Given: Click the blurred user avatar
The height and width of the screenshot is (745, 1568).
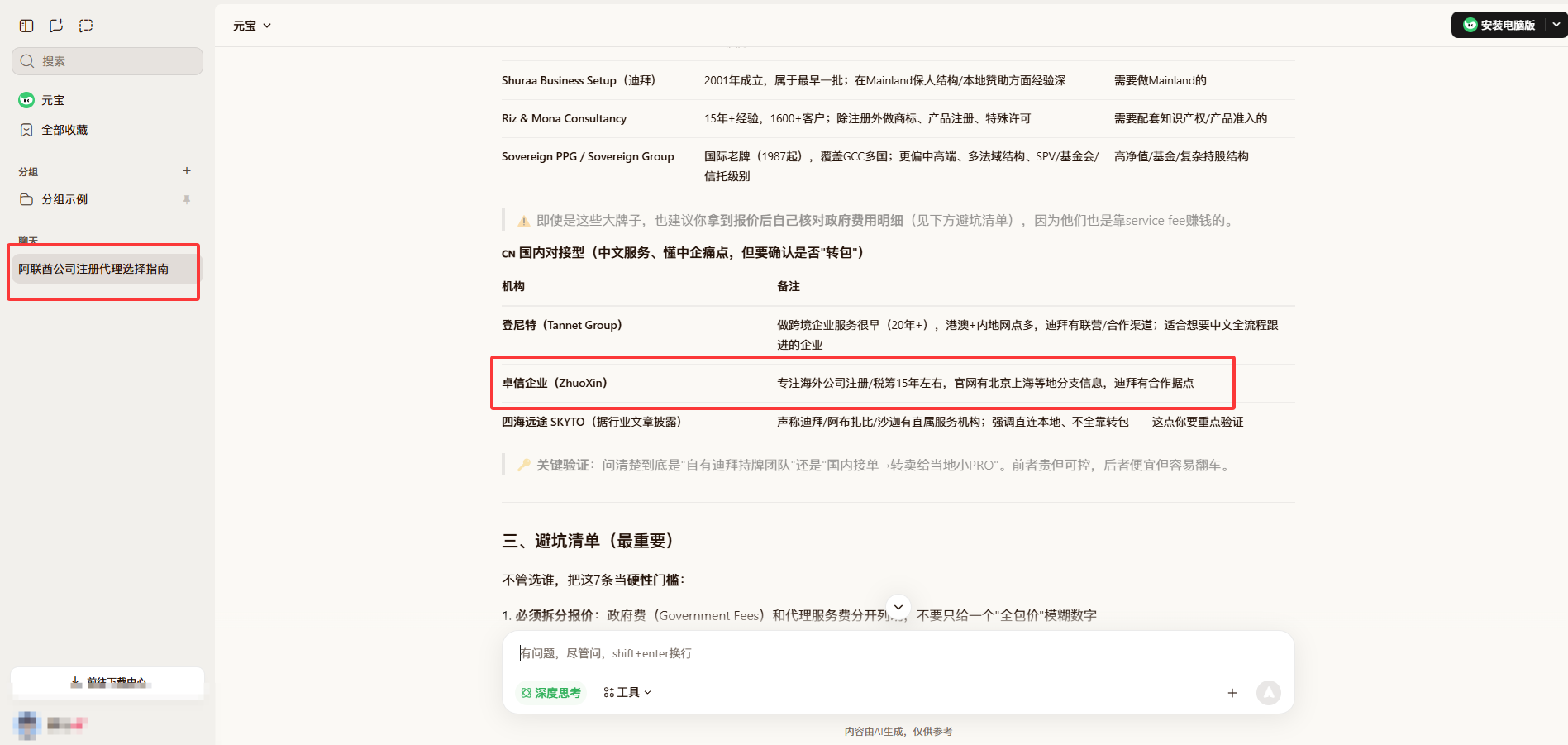Looking at the screenshot, I should pyautogui.click(x=27, y=725).
